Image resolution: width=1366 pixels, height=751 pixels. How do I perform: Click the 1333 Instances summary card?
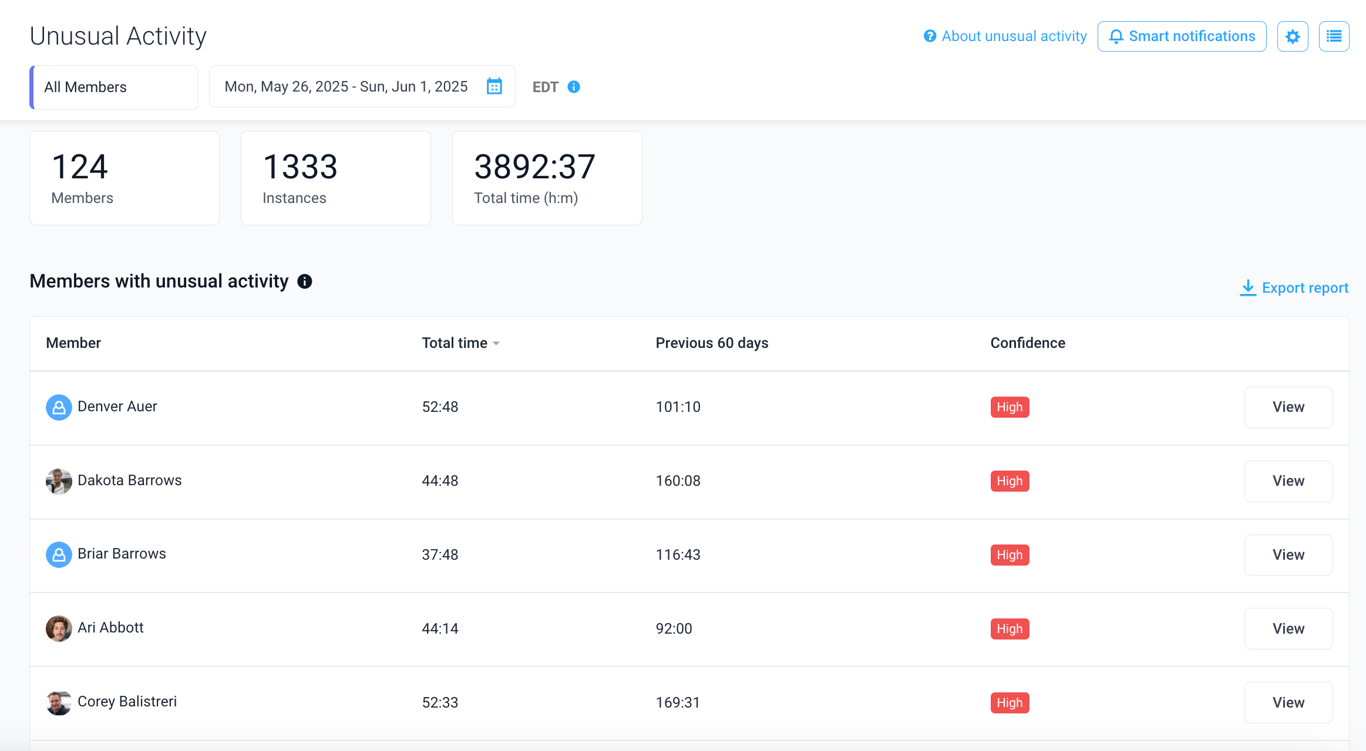click(x=336, y=178)
